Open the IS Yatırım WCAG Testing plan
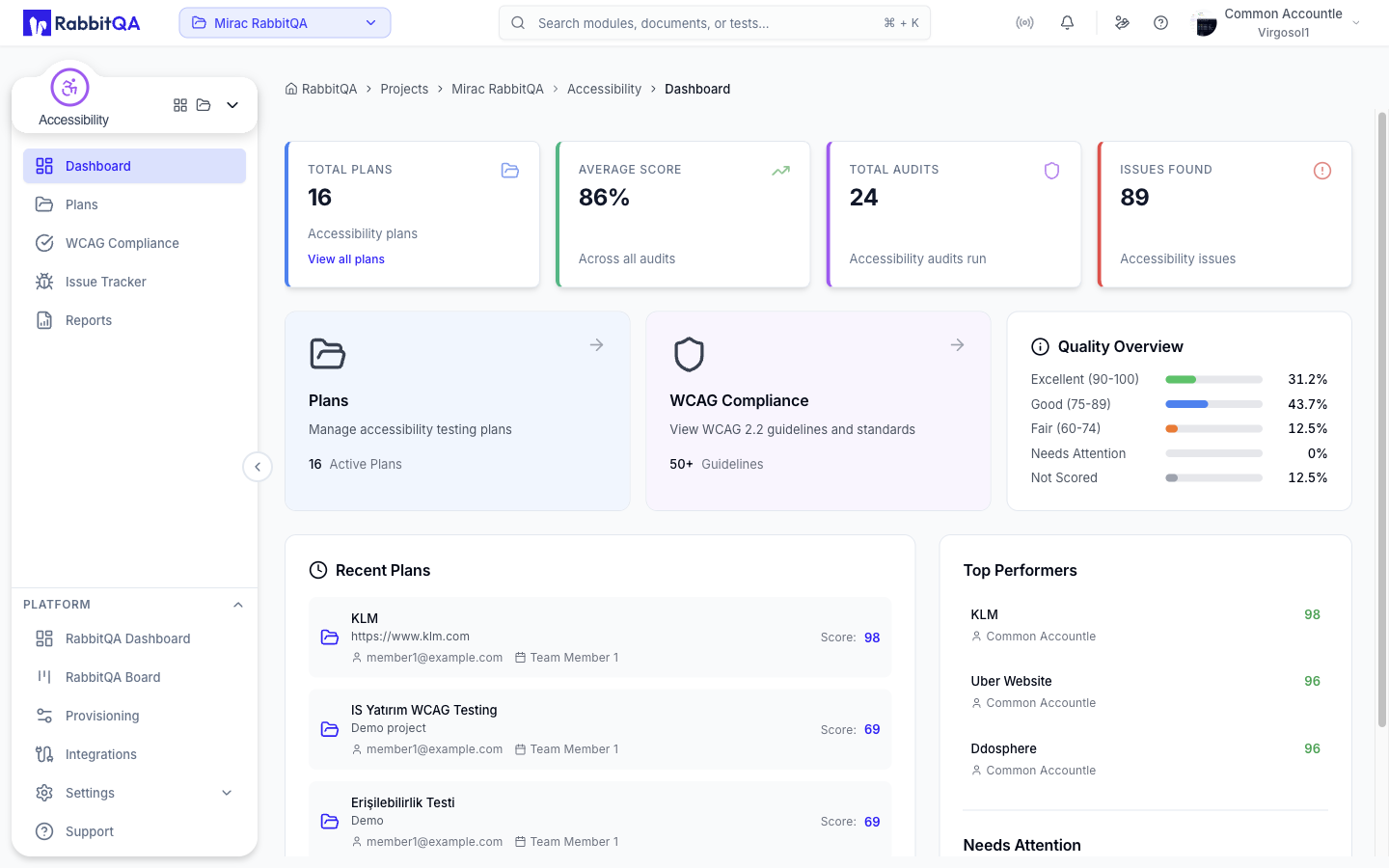This screenshot has width=1389, height=868. [x=600, y=729]
